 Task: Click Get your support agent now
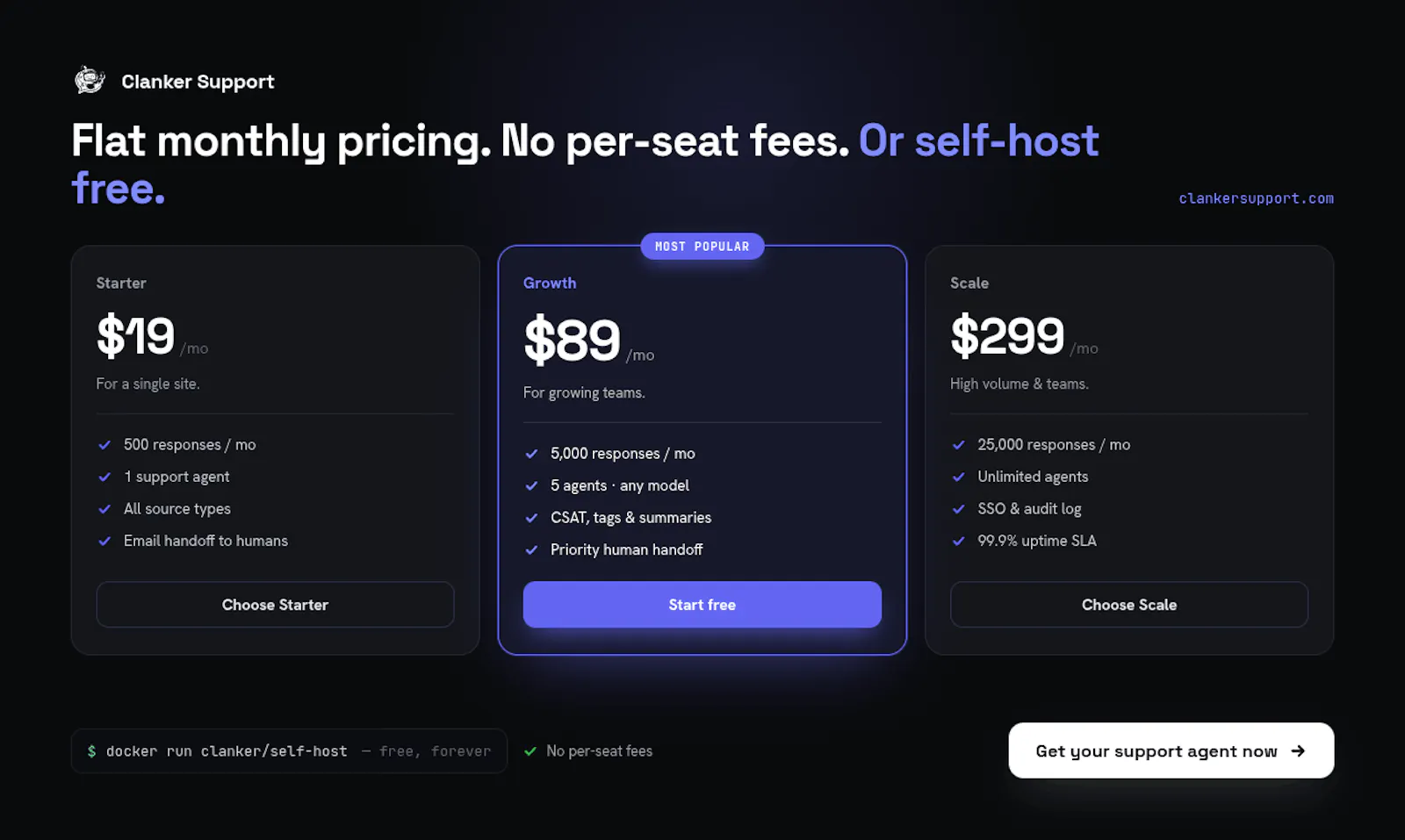pyautogui.click(x=1171, y=750)
